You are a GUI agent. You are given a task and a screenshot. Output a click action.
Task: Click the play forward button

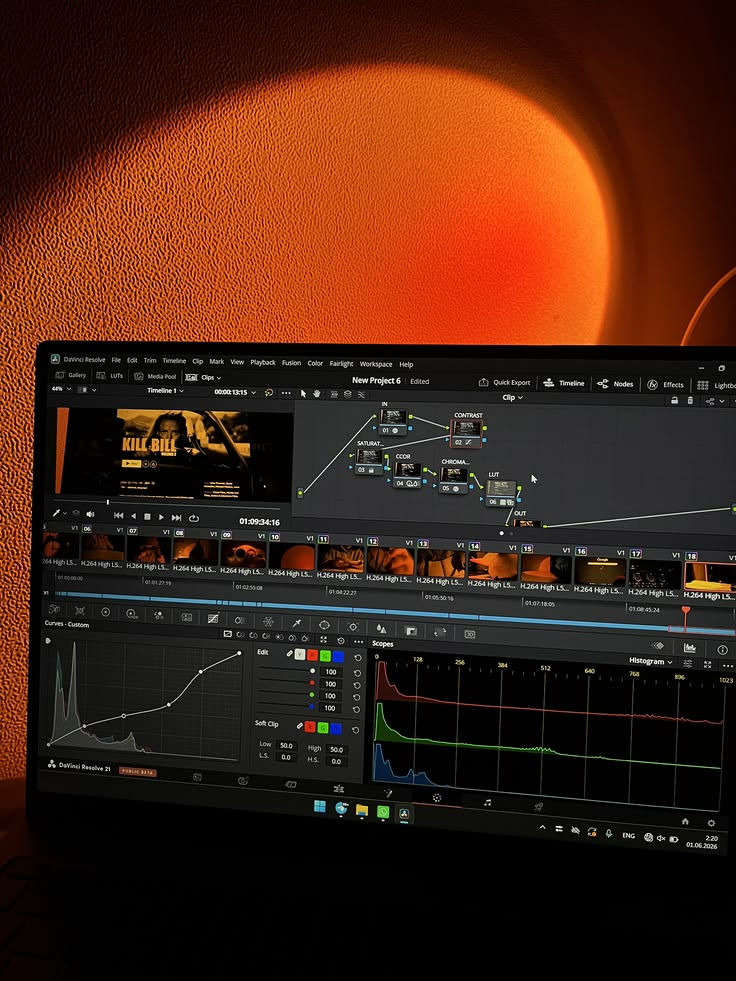(161, 517)
